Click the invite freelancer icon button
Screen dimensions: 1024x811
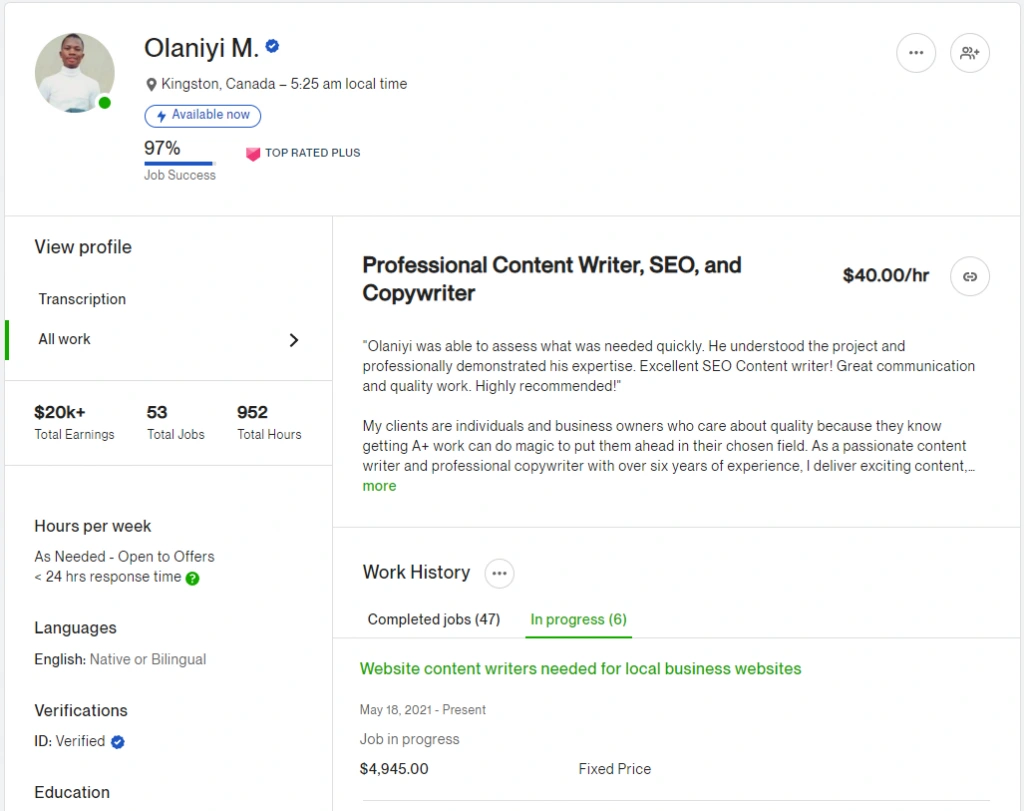pyautogui.click(x=969, y=53)
